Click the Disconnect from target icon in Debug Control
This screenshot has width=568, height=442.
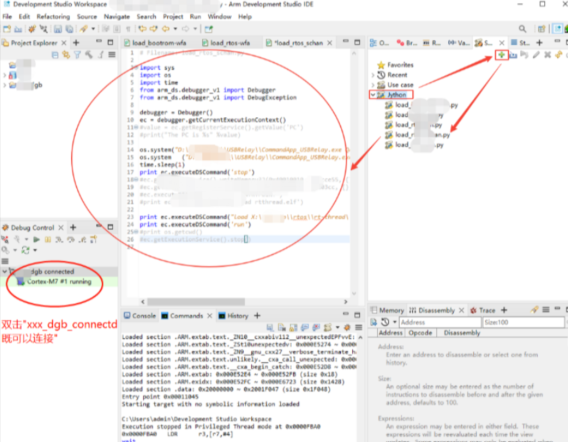point(5,239)
